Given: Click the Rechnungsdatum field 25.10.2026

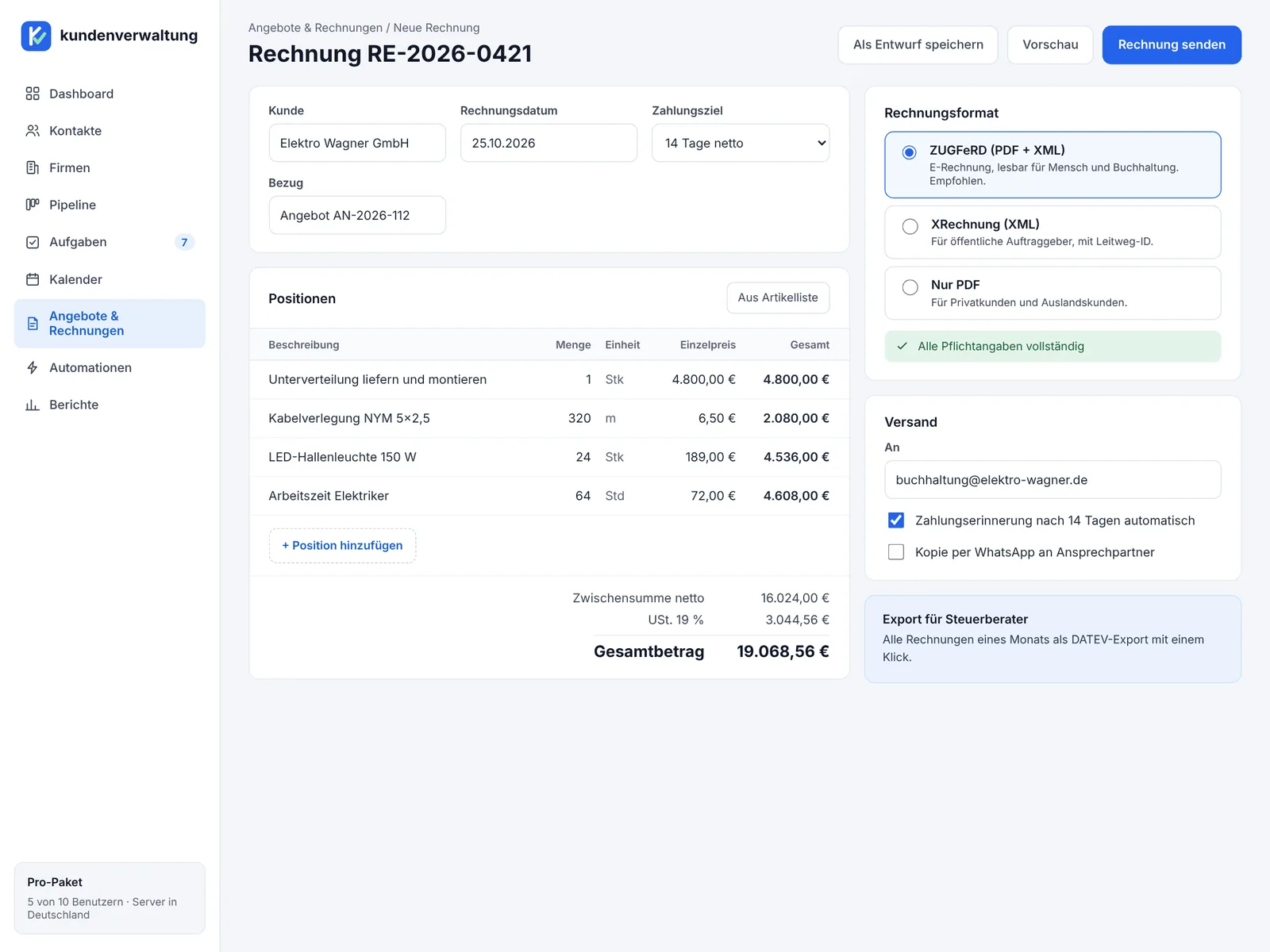Looking at the screenshot, I should coord(548,143).
